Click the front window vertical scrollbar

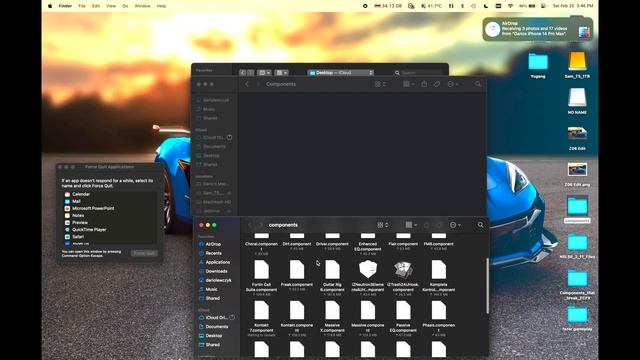pos(487,286)
